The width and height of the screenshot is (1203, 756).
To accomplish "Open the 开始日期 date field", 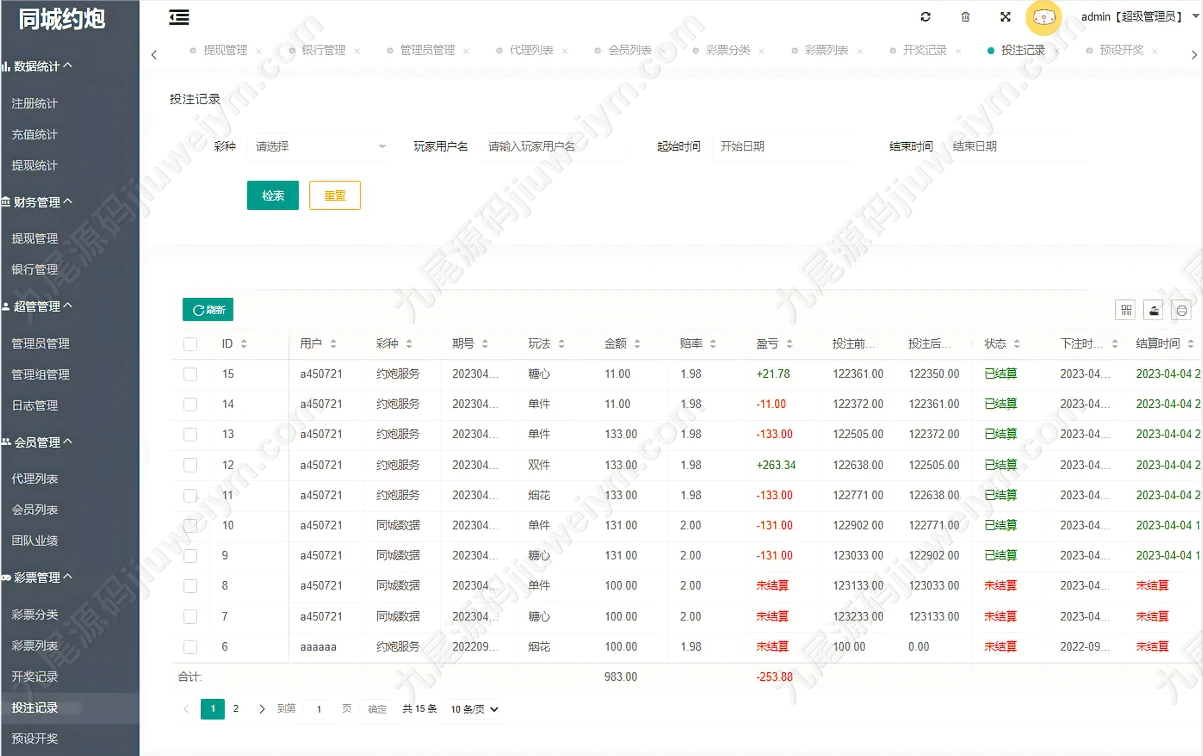I will pos(782,146).
